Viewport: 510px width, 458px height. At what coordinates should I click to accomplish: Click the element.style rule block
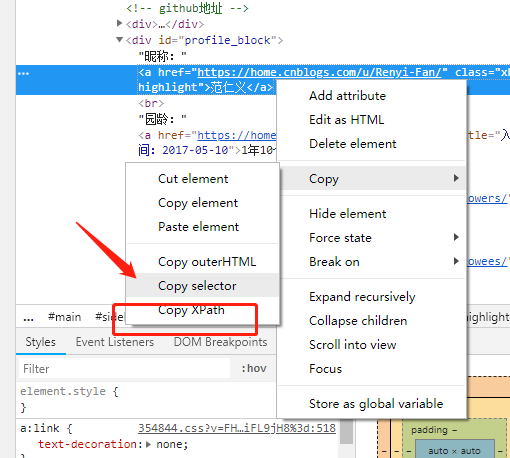(69, 399)
